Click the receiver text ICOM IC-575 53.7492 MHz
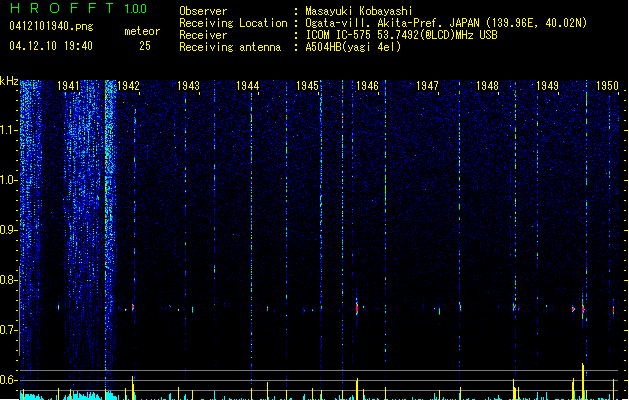The image size is (629, 400). click(x=401, y=35)
